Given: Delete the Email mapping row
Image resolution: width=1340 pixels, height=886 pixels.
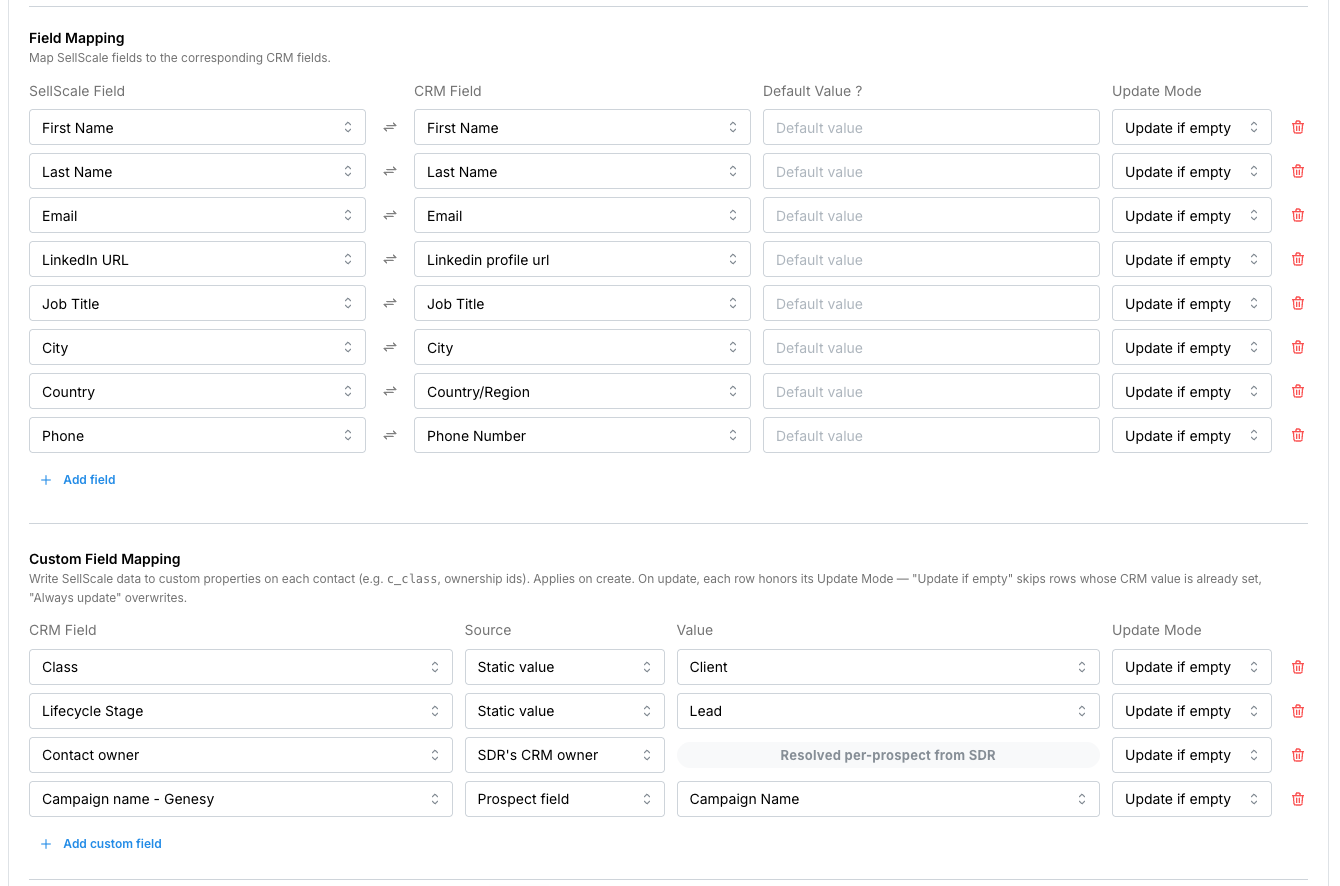Looking at the screenshot, I should (1298, 215).
